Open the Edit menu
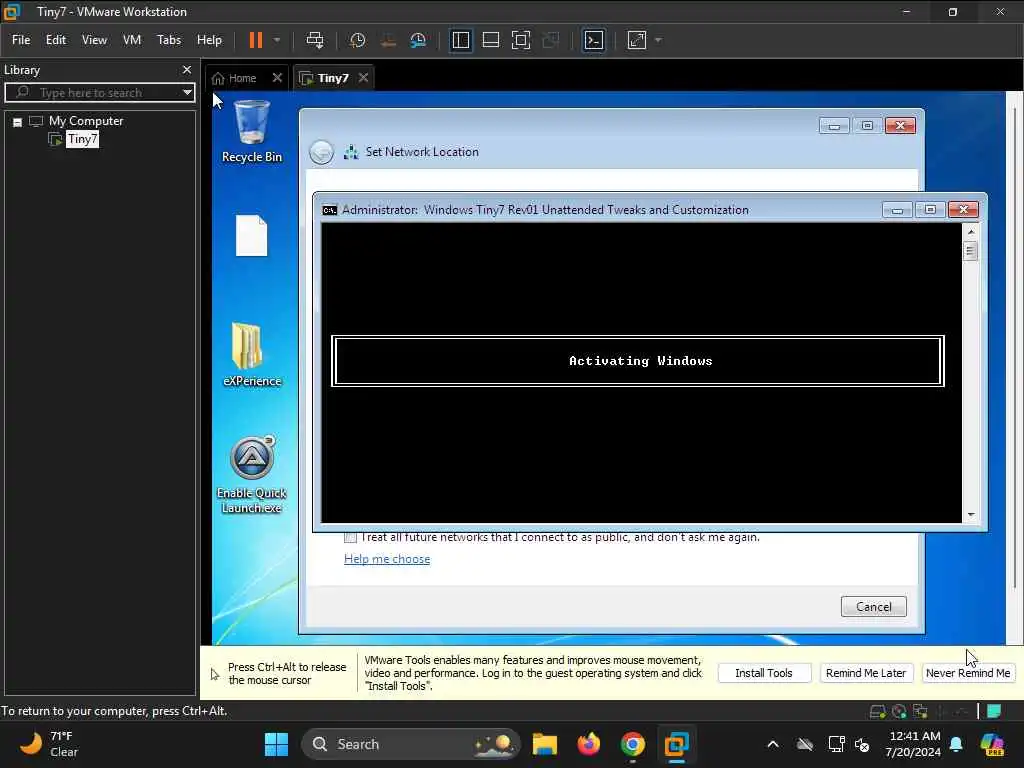The height and width of the screenshot is (768, 1024). click(x=56, y=40)
